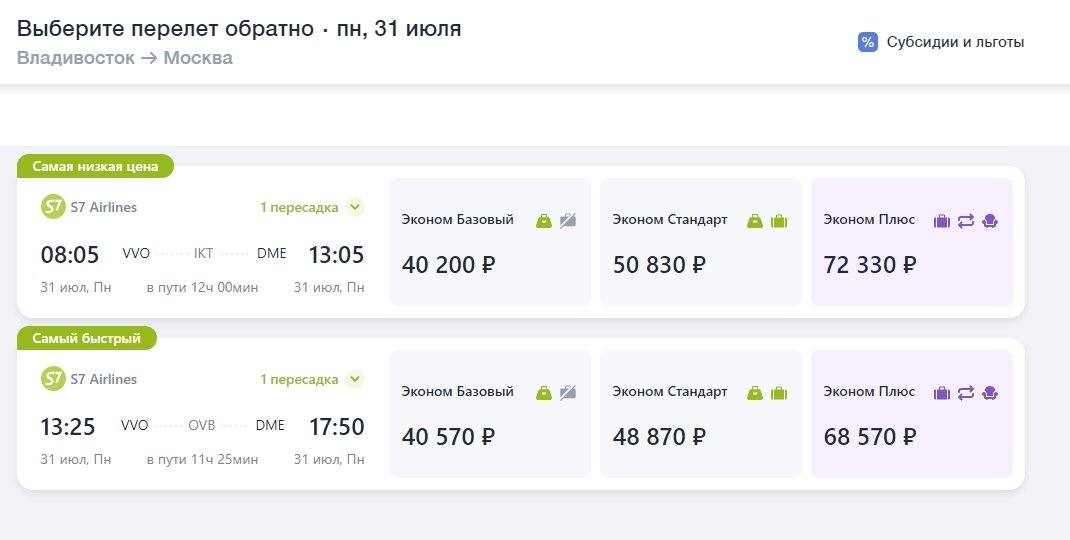Image resolution: width=1070 pixels, height=540 pixels.
Task: Click the Самая низкая цена badge
Action: pyautogui.click(x=95, y=166)
